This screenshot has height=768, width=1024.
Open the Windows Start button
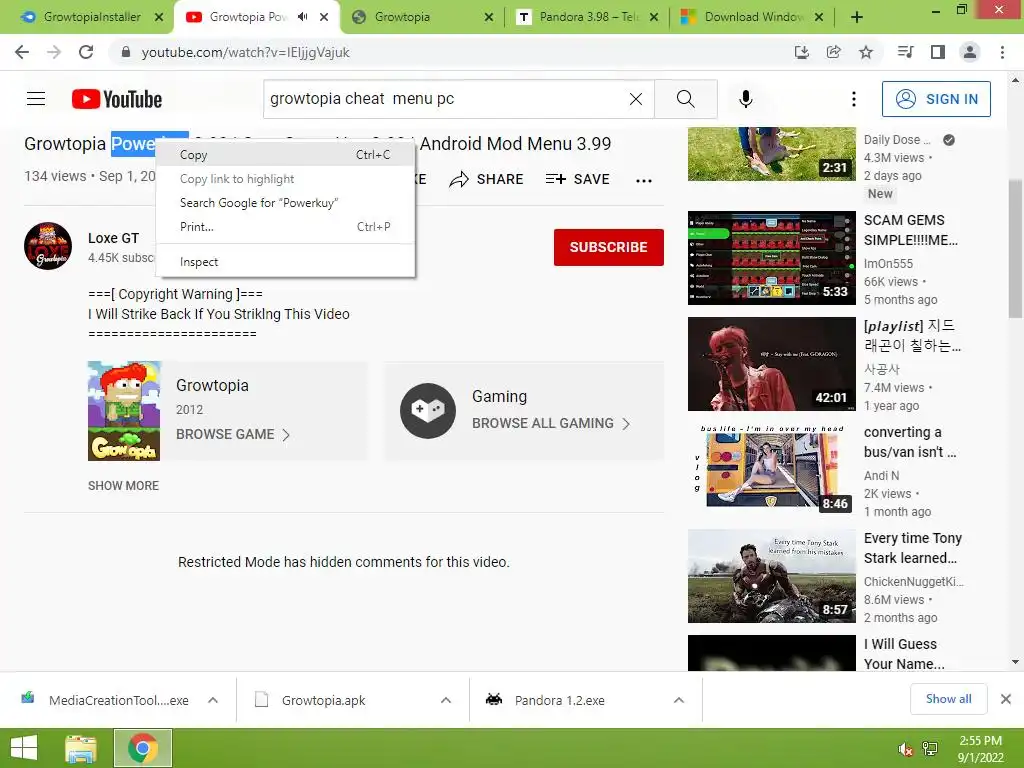(24, 748)
